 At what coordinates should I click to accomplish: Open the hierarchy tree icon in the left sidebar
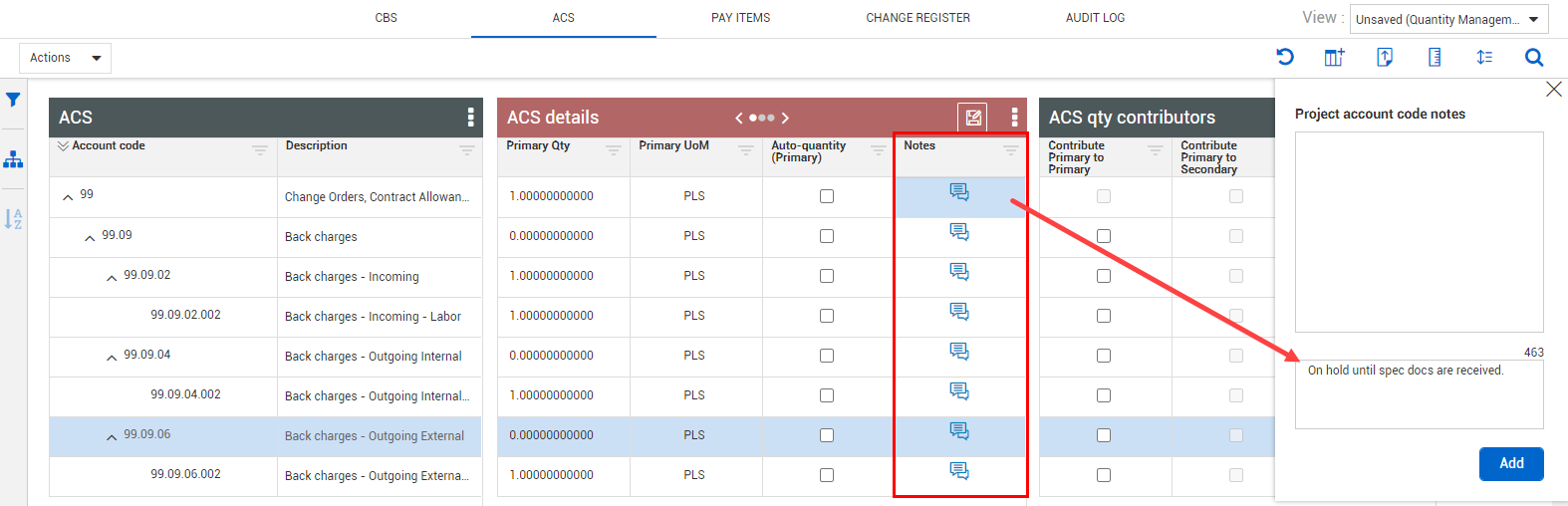click(13, 159)
